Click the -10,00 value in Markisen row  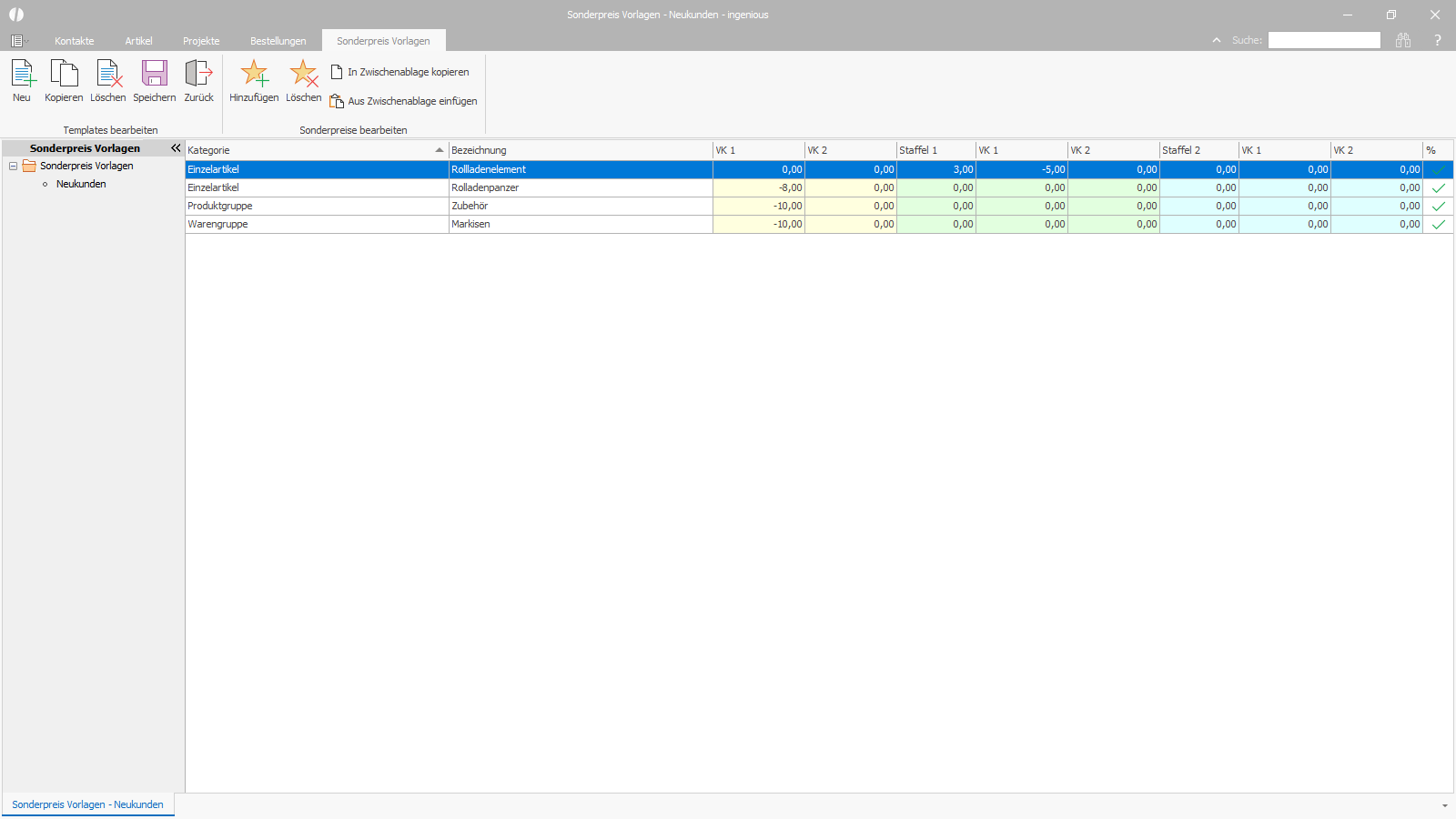tap(759, 224)
